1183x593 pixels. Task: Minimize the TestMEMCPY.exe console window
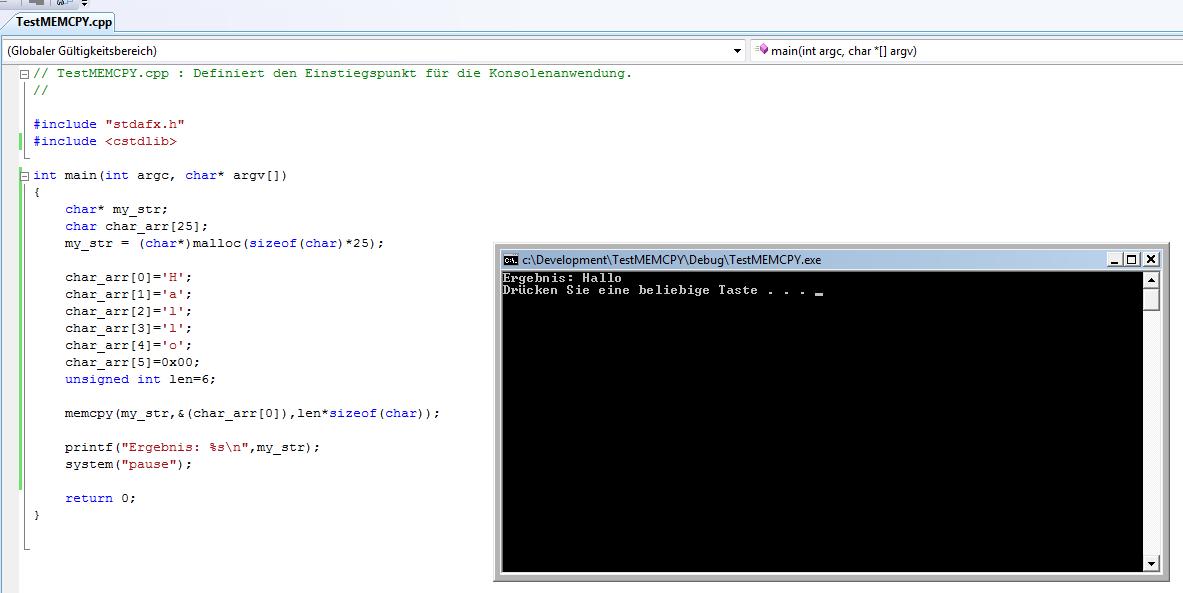(x=1115, y=260)
